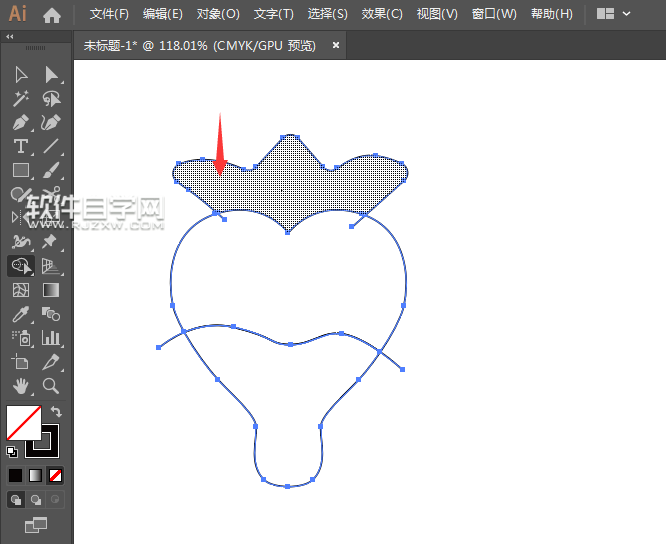
Task: Reset to default fill and stroke
Action: (12, 452)
